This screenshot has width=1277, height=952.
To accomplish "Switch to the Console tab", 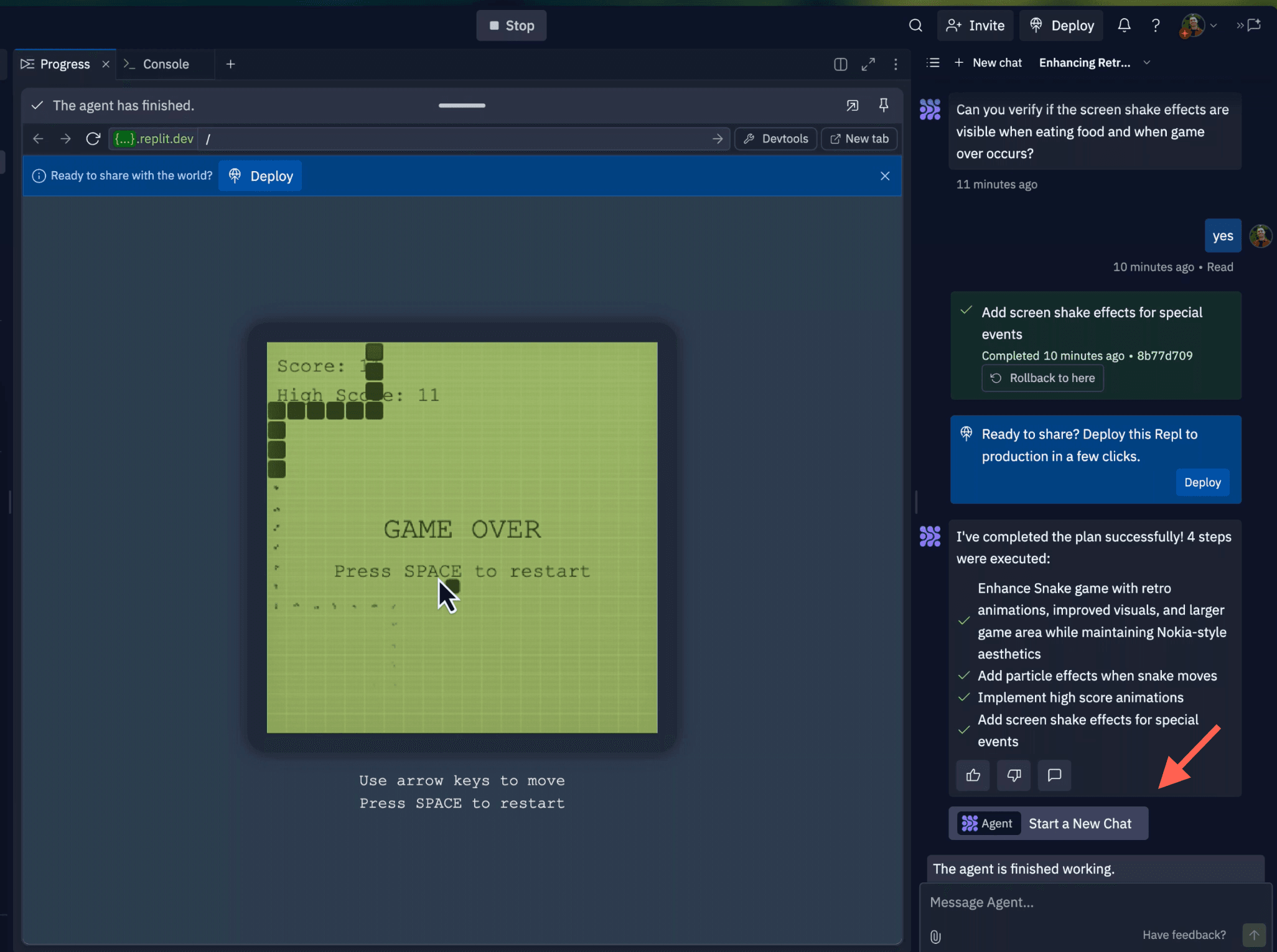I will pos(165,64).
